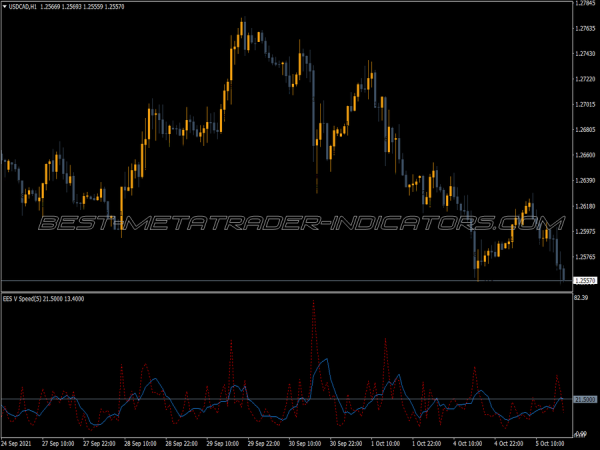Click the 21.5000 indicator value tag
600x450 pixels.
[585, 400]
